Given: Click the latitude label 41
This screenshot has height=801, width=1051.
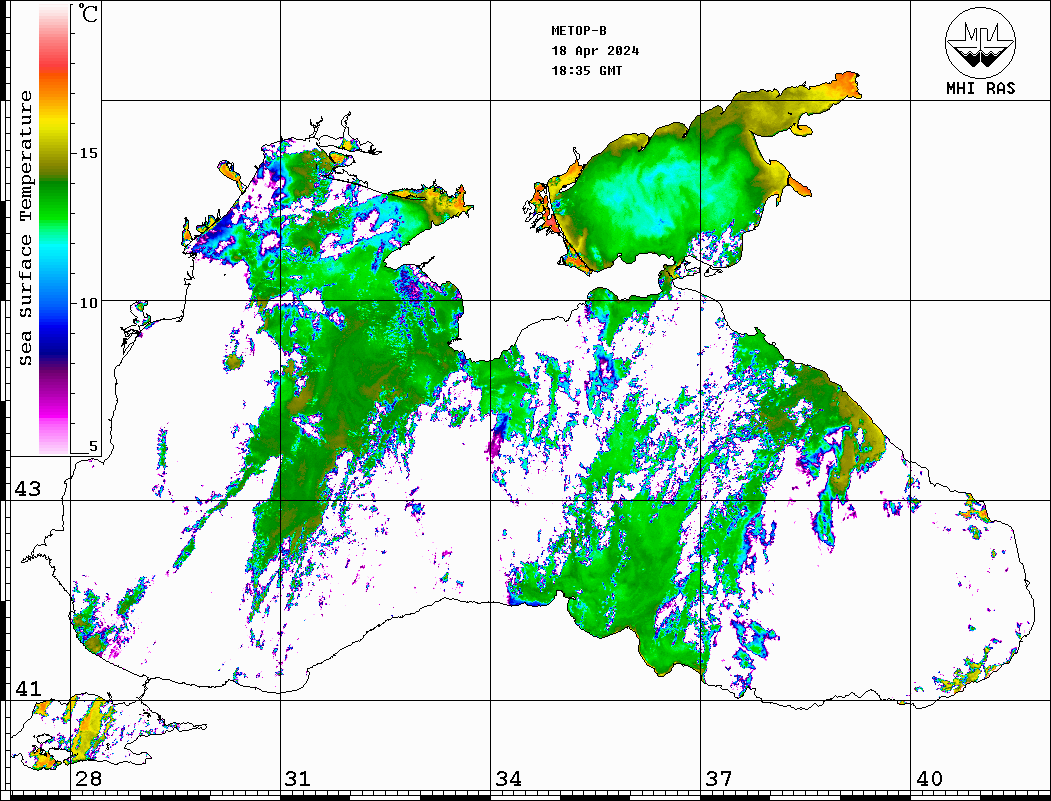Looking at the screenshot, I should pos(28,688).
